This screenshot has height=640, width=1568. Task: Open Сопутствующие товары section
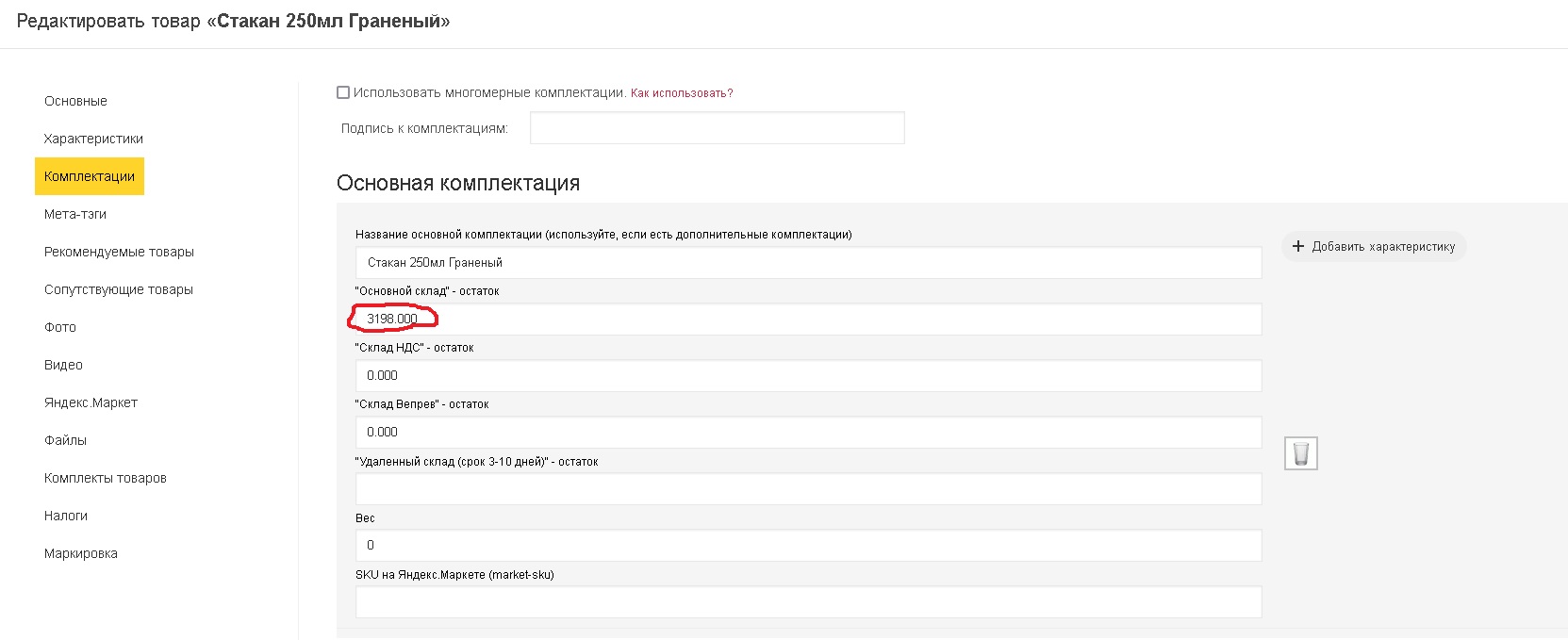119,289
